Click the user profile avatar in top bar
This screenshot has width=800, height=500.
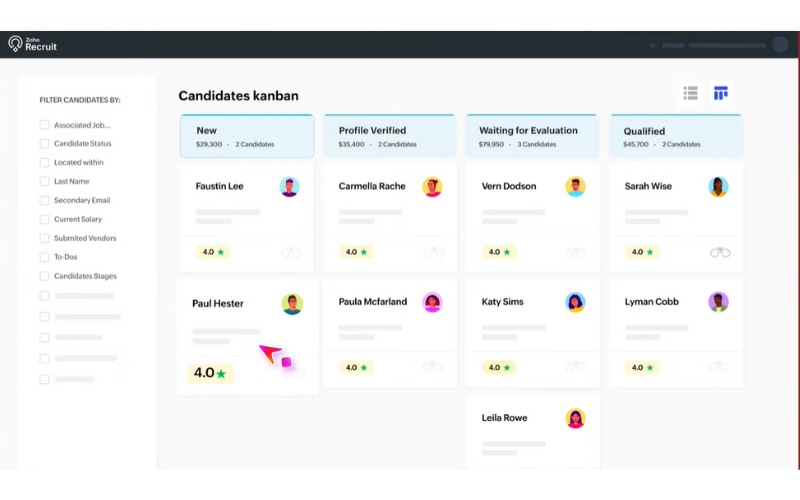pyautogui.click(x=780, y=45)
